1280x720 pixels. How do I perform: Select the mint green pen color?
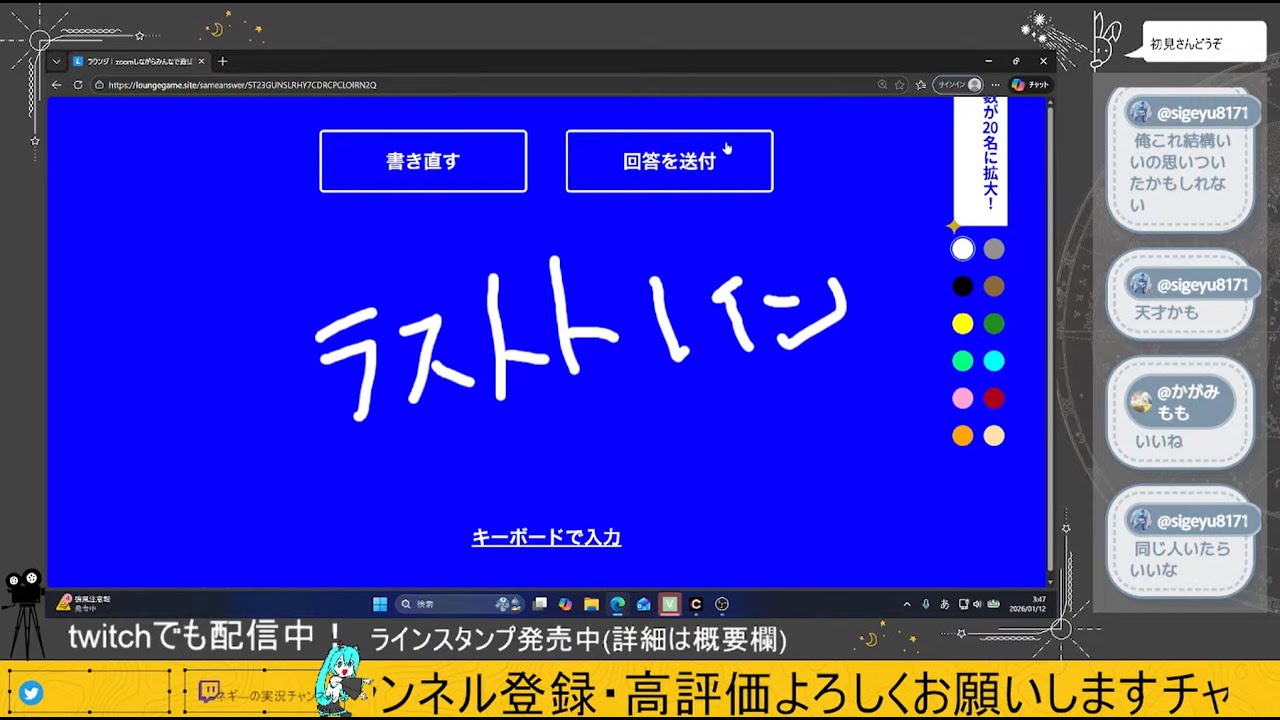[x=962, y=361]
